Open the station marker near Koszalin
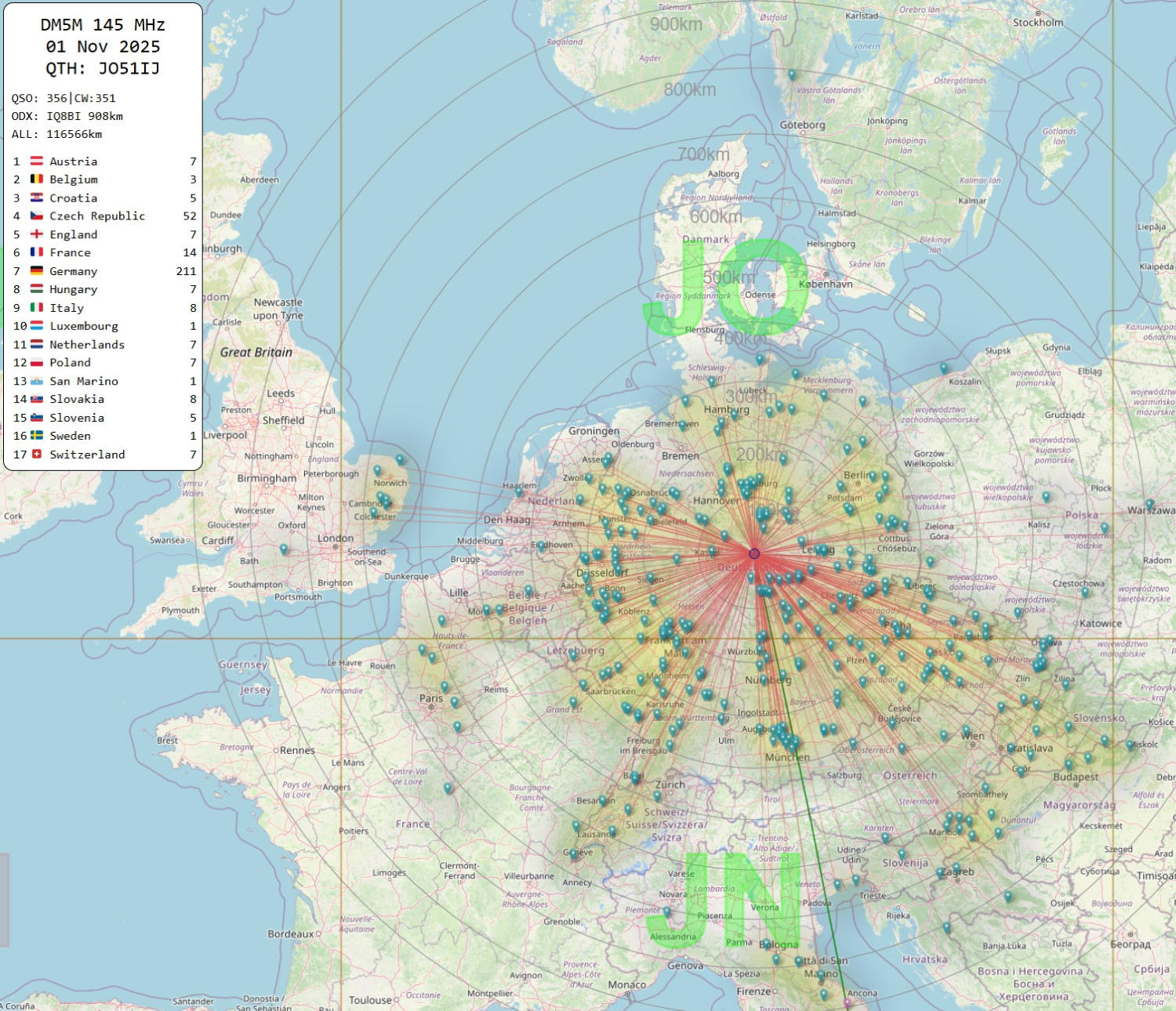1176x1011 pixels. [944, 367]
